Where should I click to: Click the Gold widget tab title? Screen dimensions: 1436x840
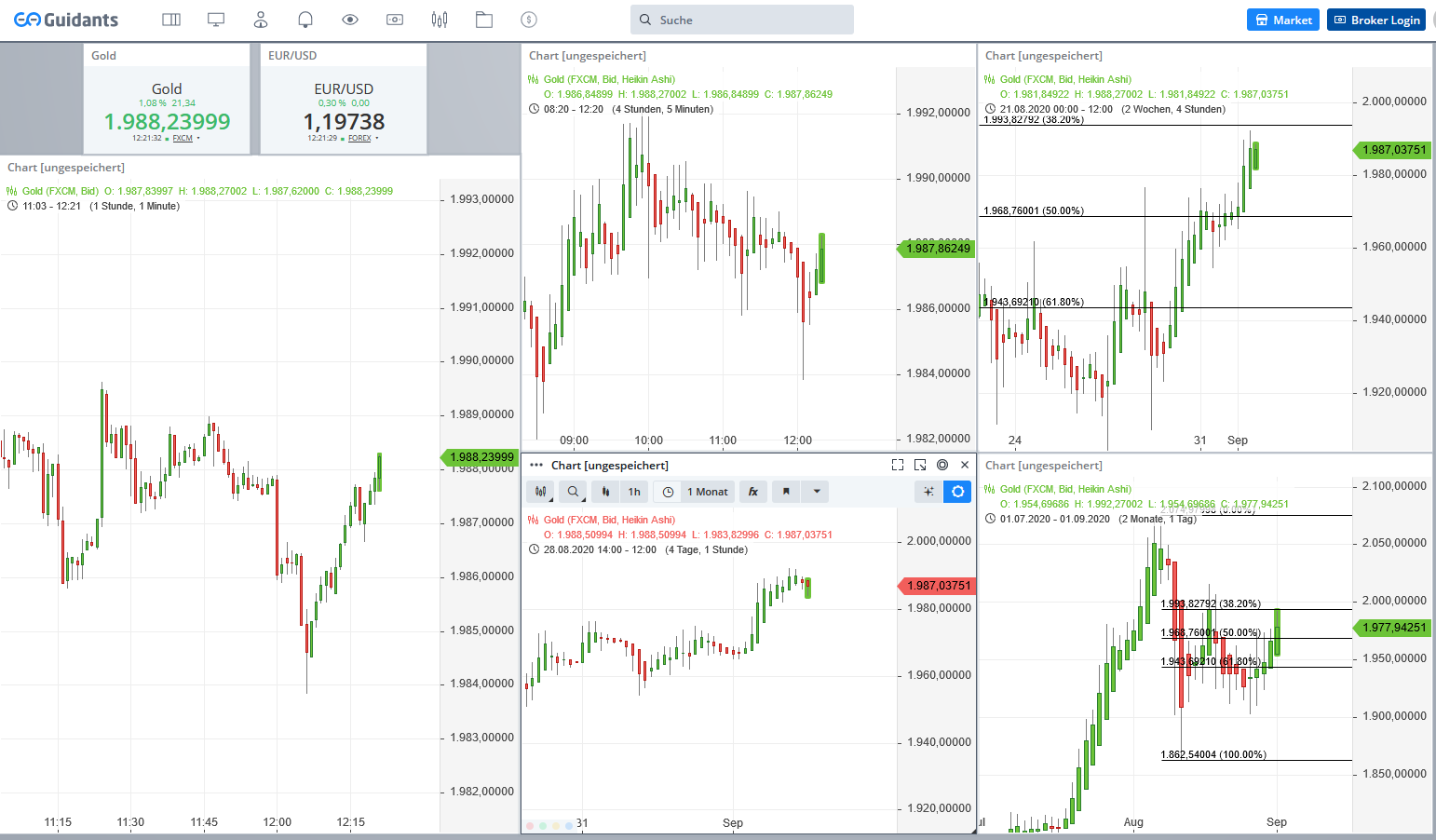[x=103, y=56]
